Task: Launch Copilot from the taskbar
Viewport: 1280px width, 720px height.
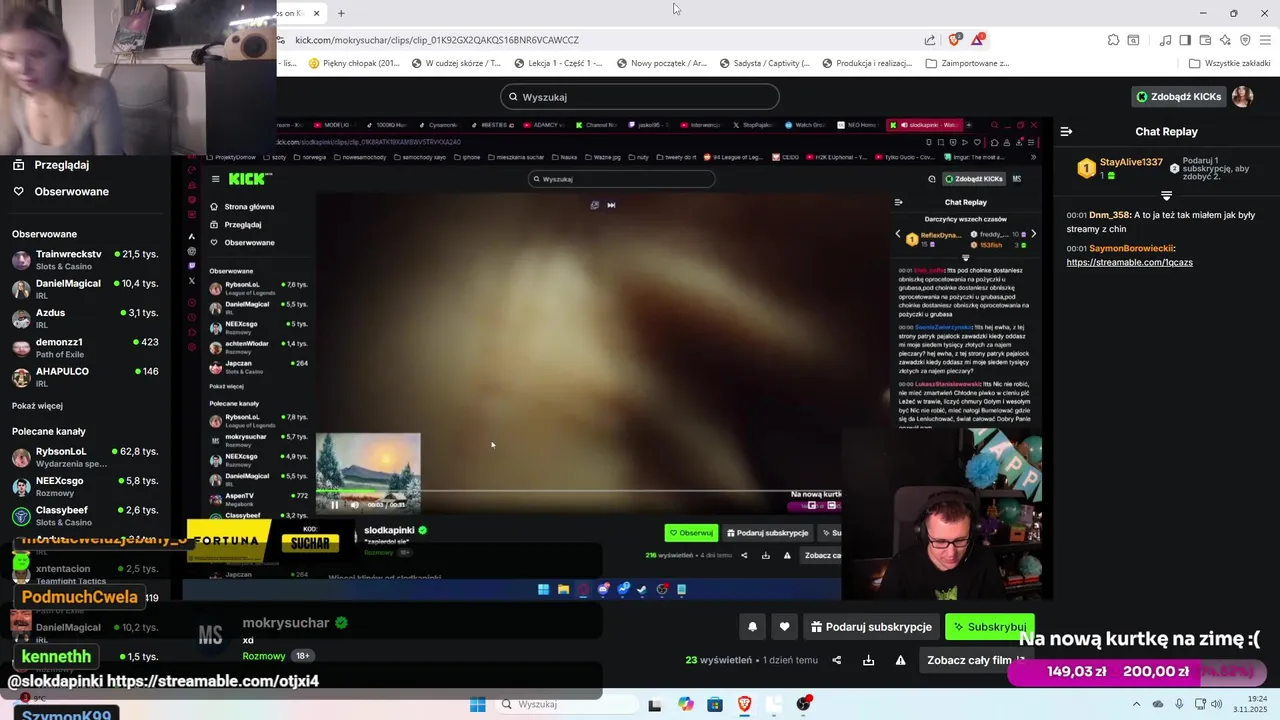Action: tap(685, 704)
